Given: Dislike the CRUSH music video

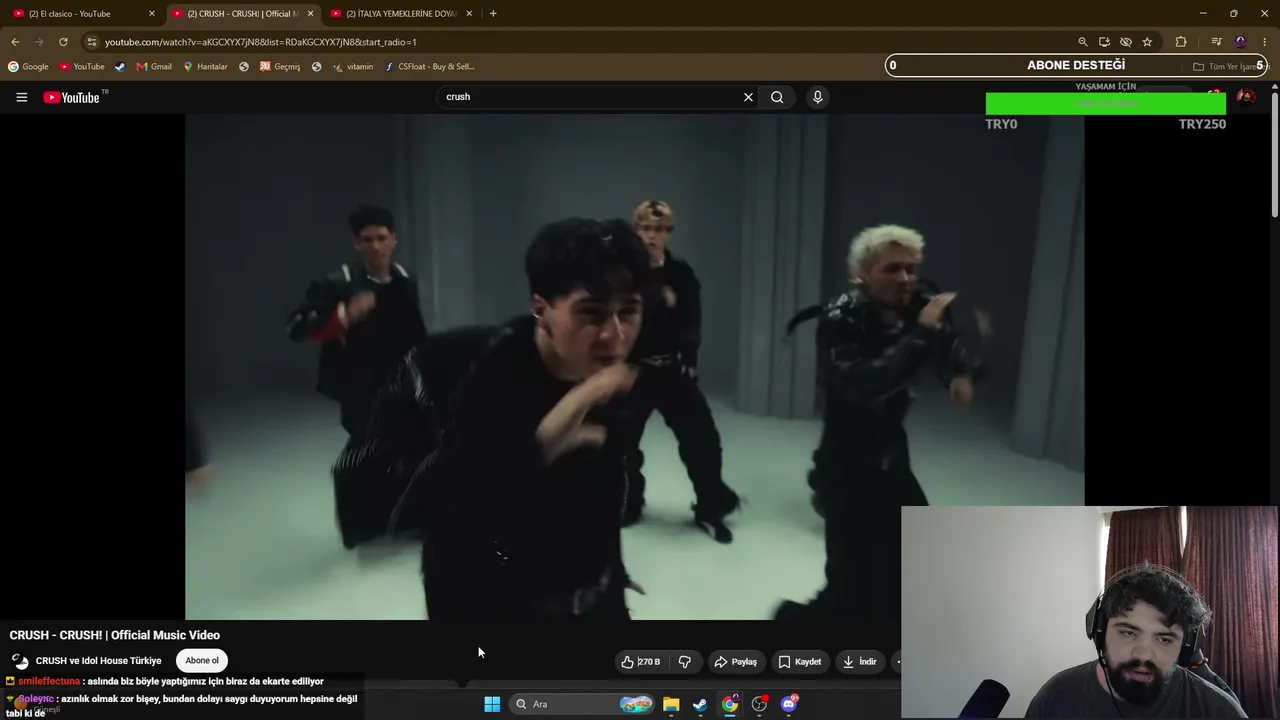Looking at the screenshot, I should [x=685, y=661].
